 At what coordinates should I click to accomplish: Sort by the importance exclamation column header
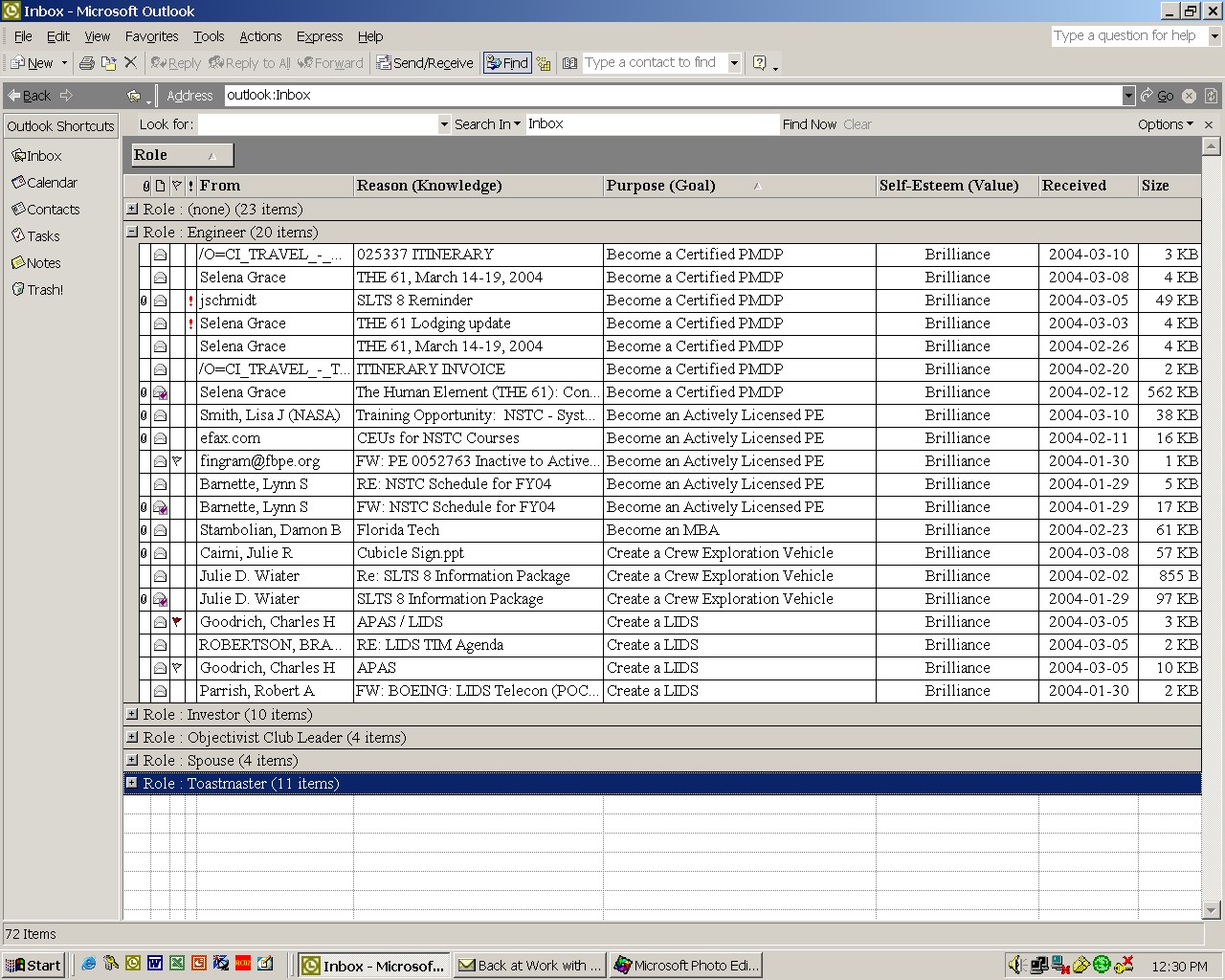[191, 187]
